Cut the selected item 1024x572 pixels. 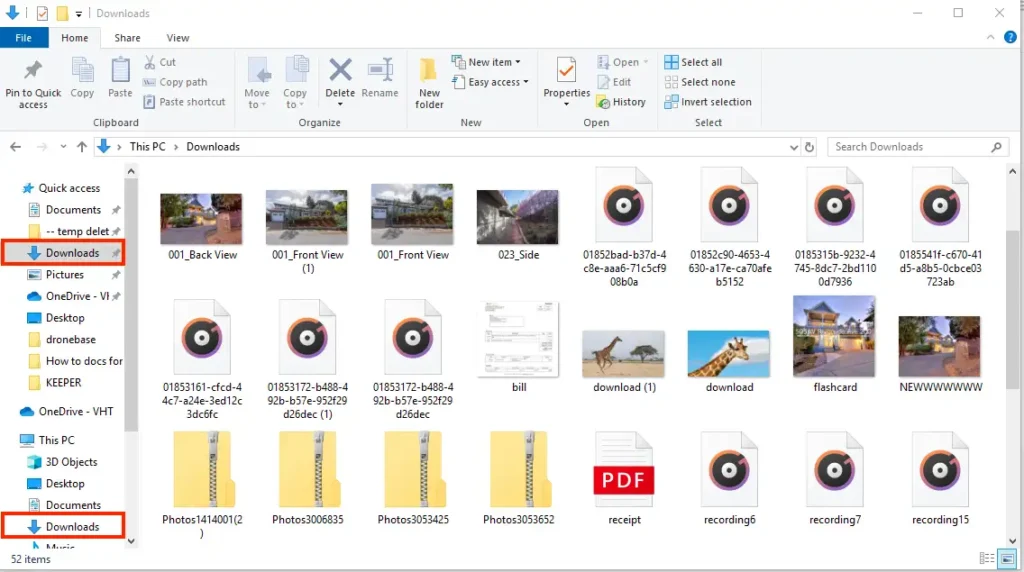pyautogui.click(x=160, y=62)
